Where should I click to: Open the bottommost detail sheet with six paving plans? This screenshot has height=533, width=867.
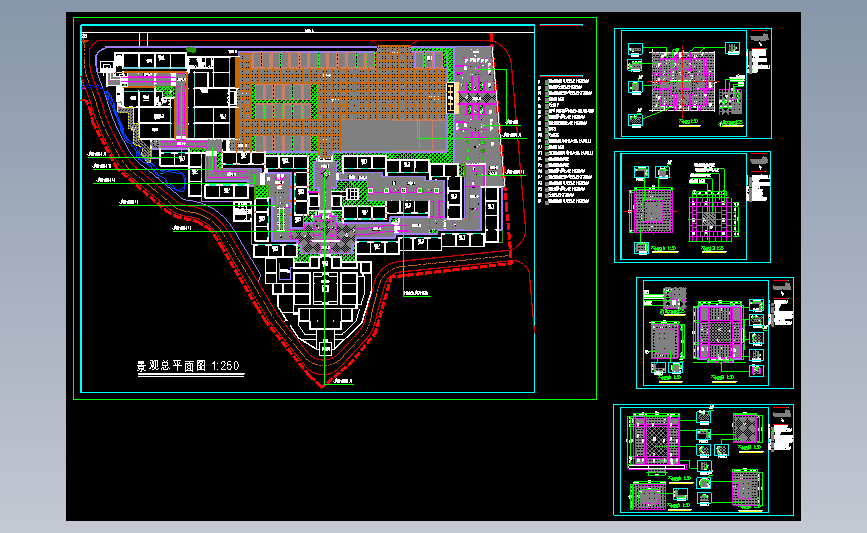(x=703, y=460)
